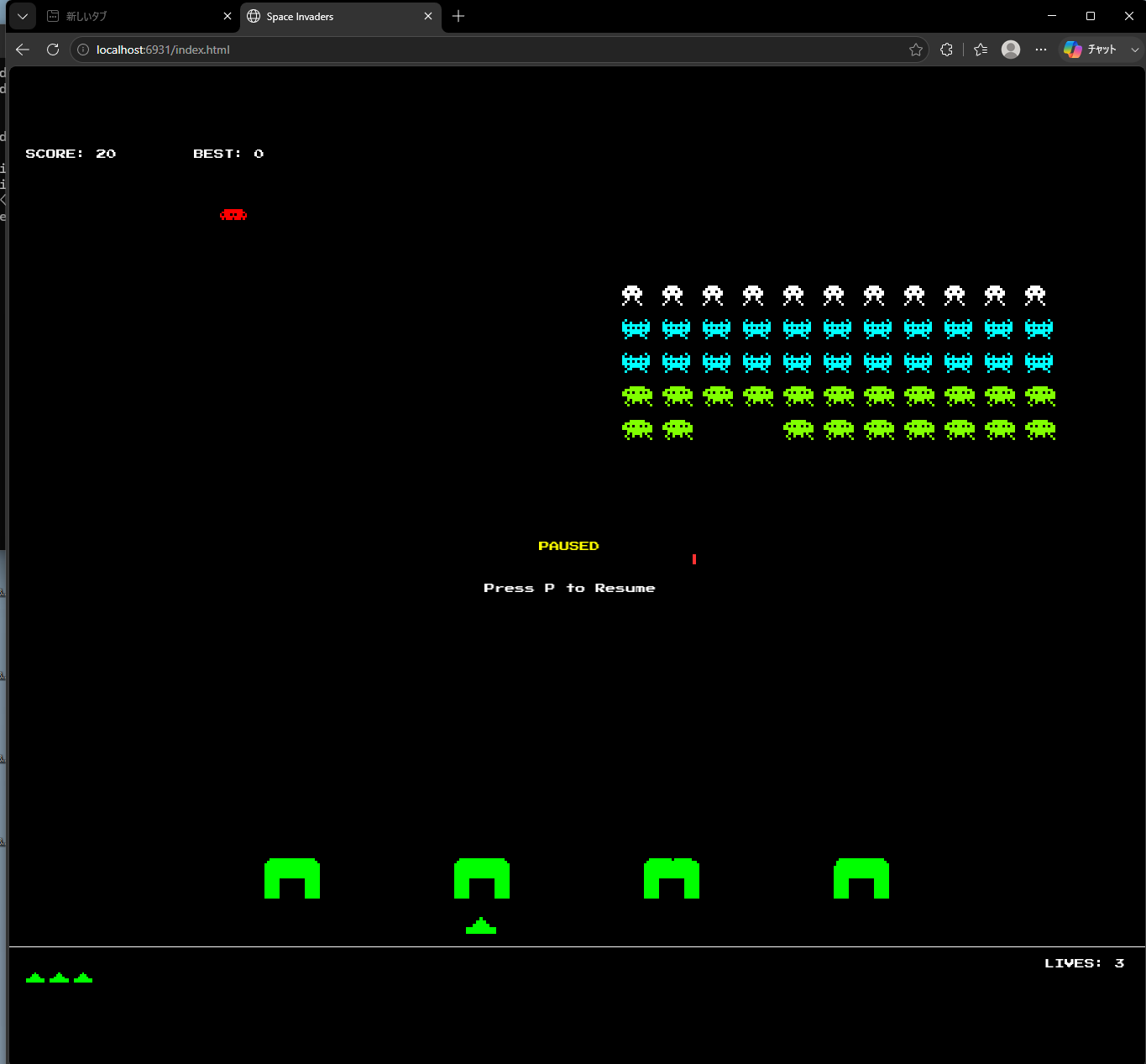This screenshot has width=1146, height=1064.
Task: Click the browser back arrow
Action: pyautogui.click(x=23, y=50)
